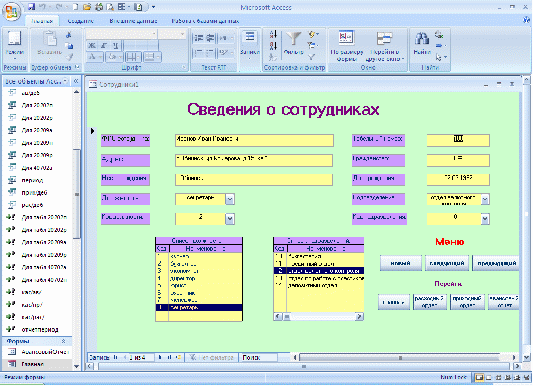
Task: Open the Select cursor dropdown
Action: 441,57
